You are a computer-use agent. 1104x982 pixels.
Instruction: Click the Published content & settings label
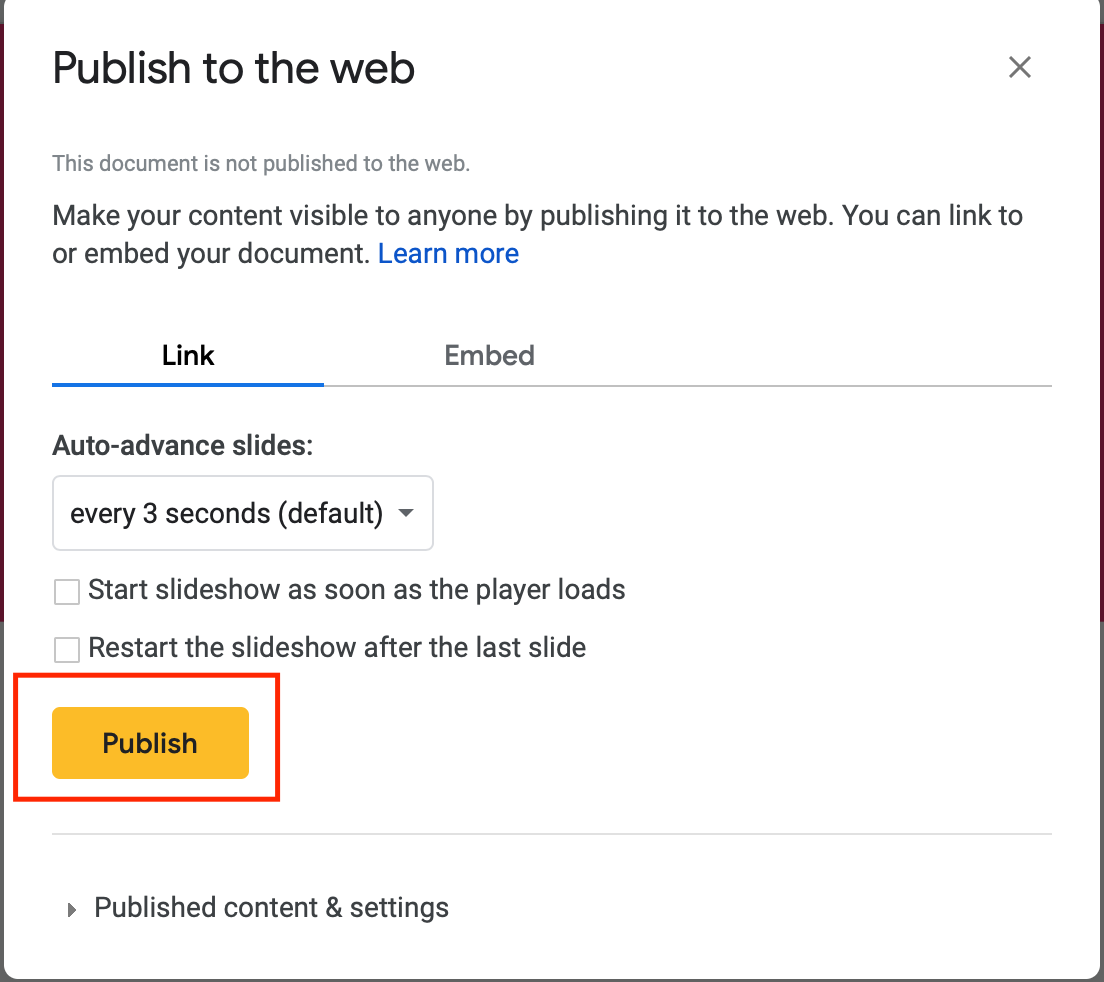(271, 908)
